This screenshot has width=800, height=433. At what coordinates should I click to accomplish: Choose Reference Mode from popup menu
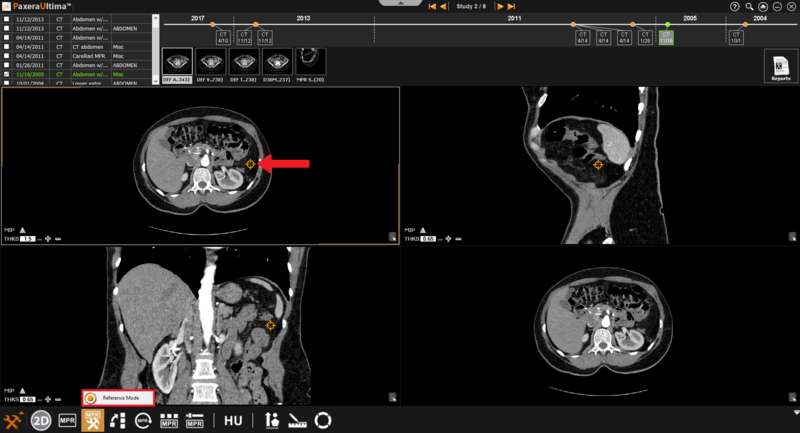(119, 398)
